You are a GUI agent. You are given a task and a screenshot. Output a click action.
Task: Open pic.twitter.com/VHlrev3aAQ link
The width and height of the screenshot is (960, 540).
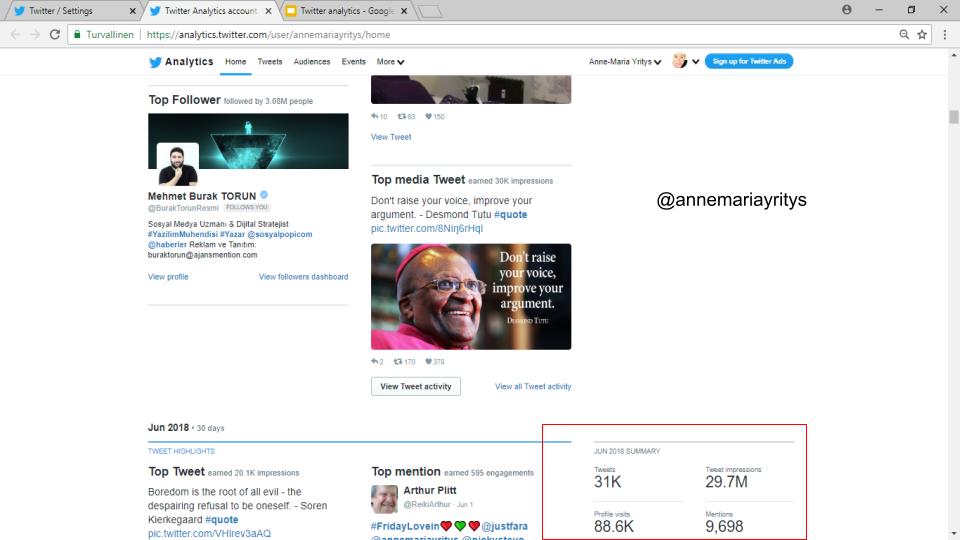(x=209, y=533)
